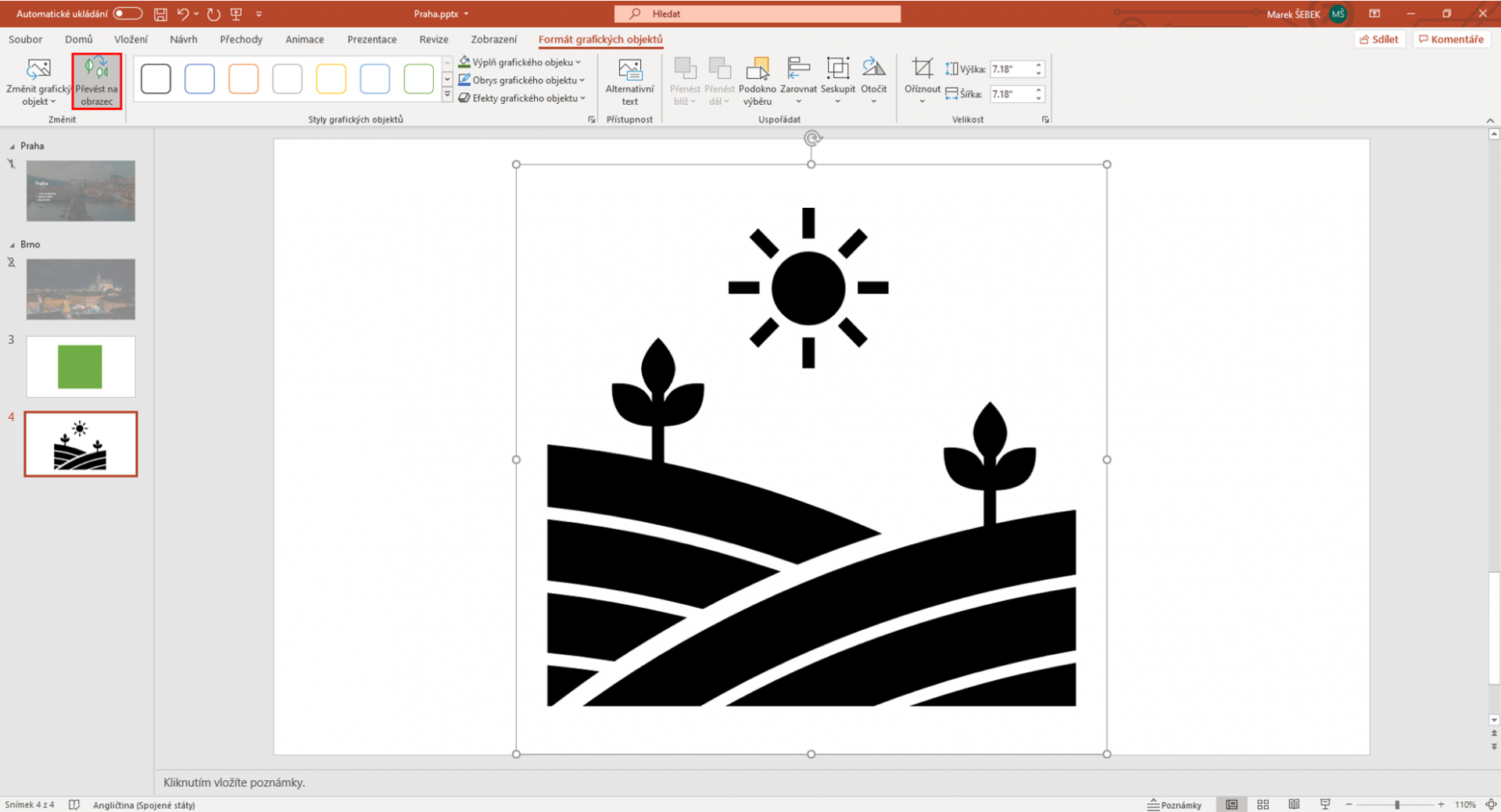Expand the shape styles gallery
1501x812 pixels.
click(x=446, y=95)
